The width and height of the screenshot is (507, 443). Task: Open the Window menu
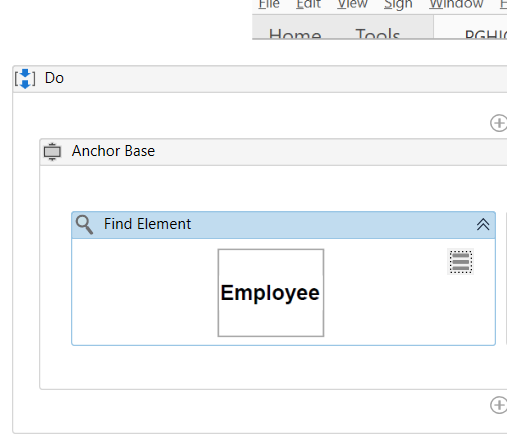pos(456,4)
